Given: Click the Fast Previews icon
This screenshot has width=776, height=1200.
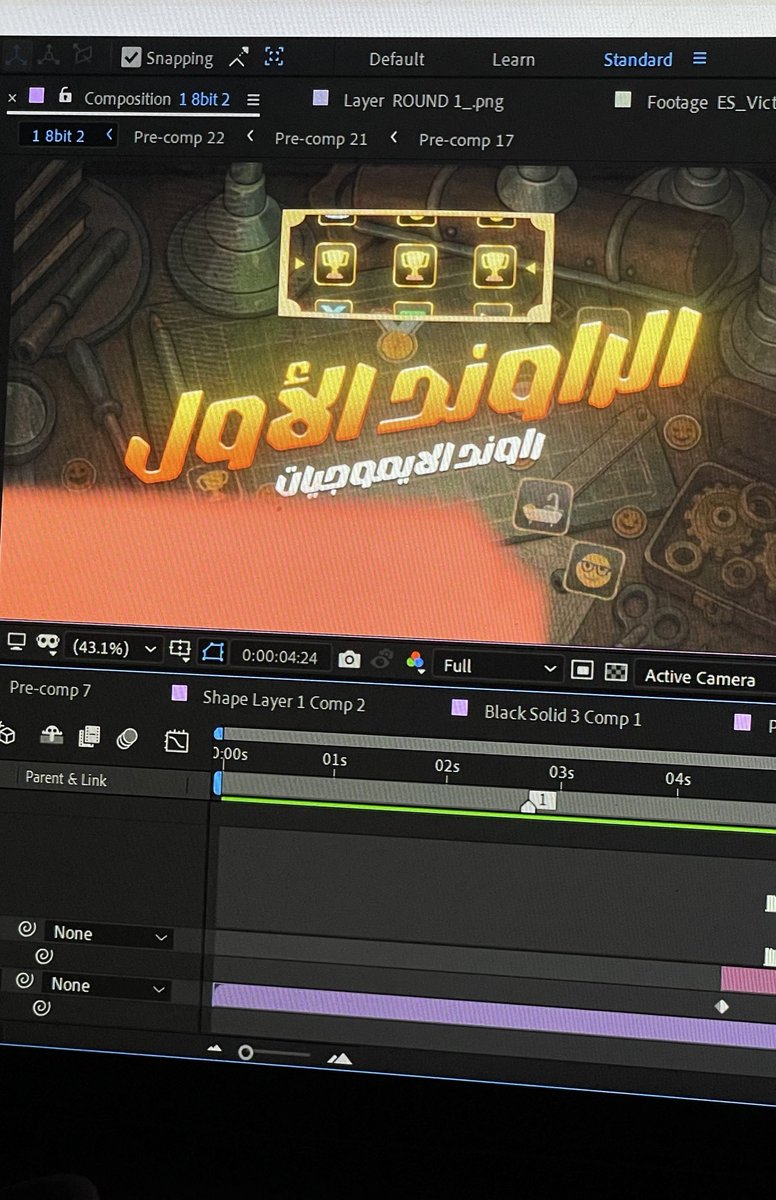Looking at the screenshot, I should point(584,670).
